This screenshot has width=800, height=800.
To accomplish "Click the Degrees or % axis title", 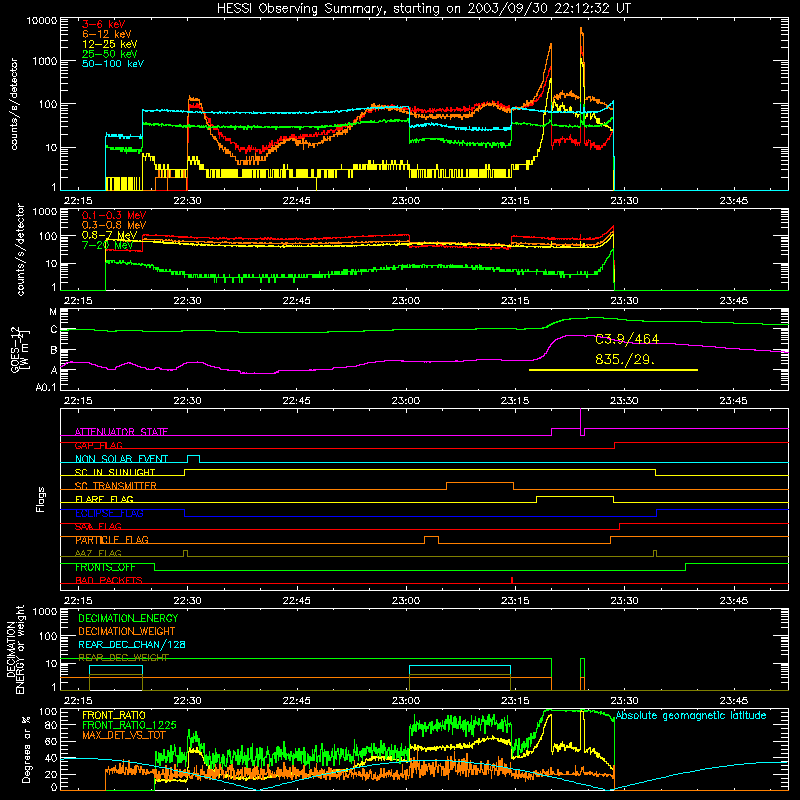I will pyautogui.click(x=27, y=750).
